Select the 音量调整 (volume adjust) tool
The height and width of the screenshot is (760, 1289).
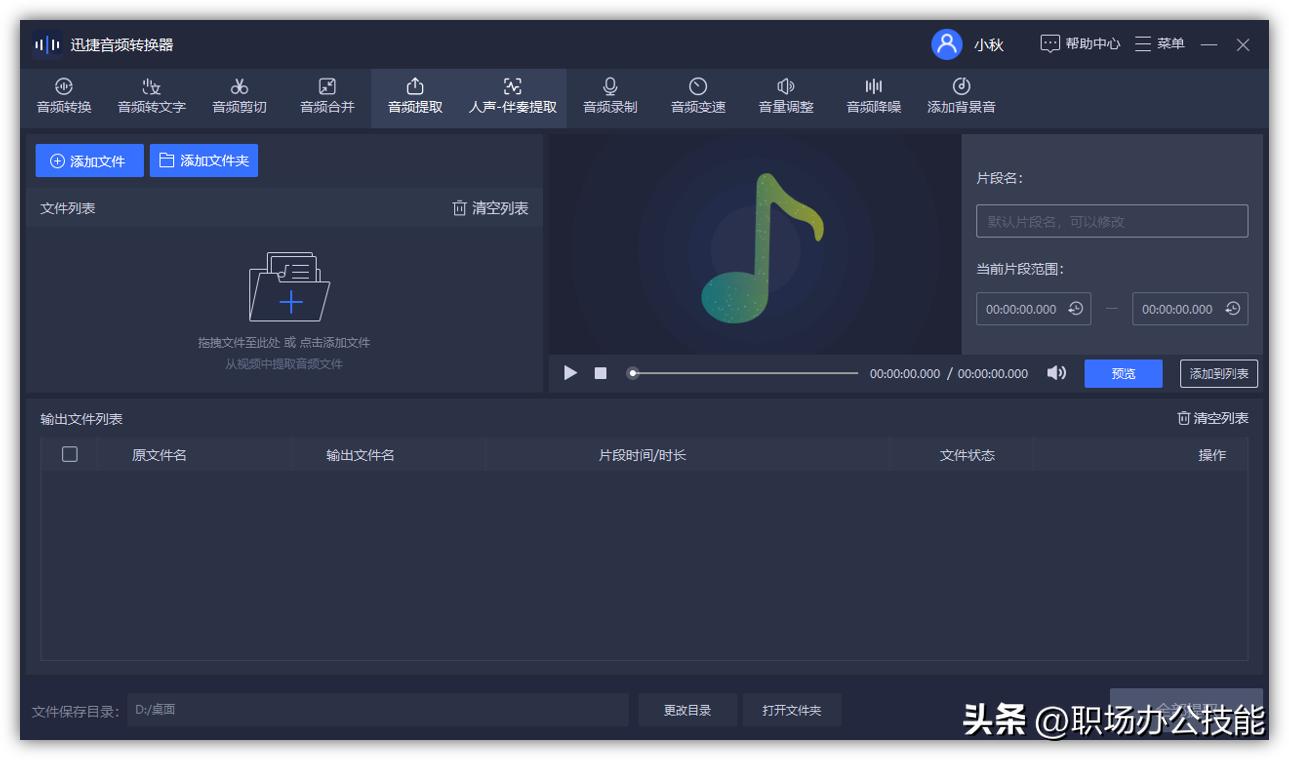coord(785,96)
